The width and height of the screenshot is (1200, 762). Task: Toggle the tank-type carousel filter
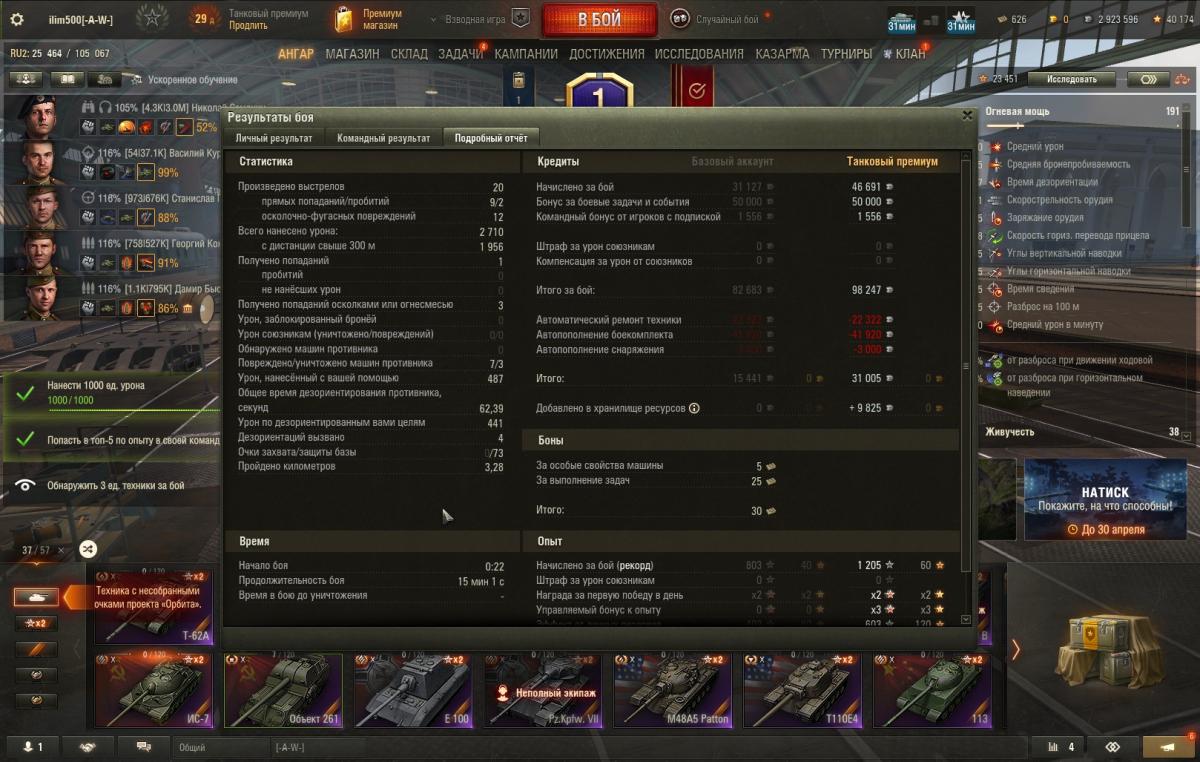(x=36, y=597)
